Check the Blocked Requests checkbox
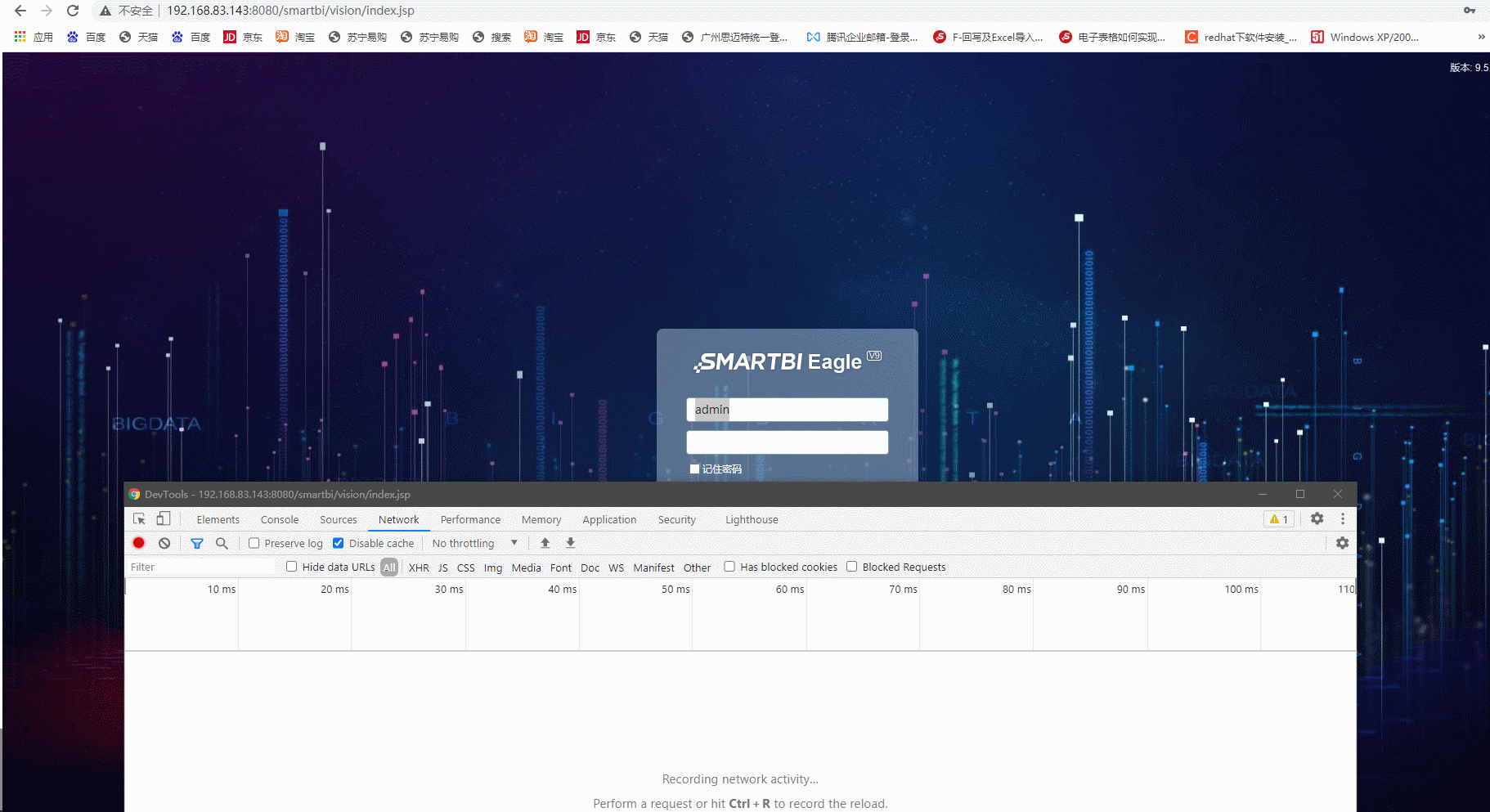Viewport: 1490px width, 812px height. 851,567
